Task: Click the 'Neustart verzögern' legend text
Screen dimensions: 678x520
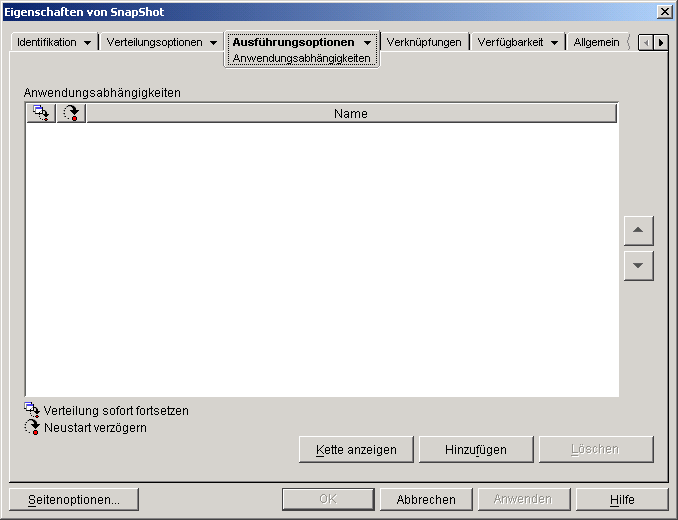Action: point(95,428)
